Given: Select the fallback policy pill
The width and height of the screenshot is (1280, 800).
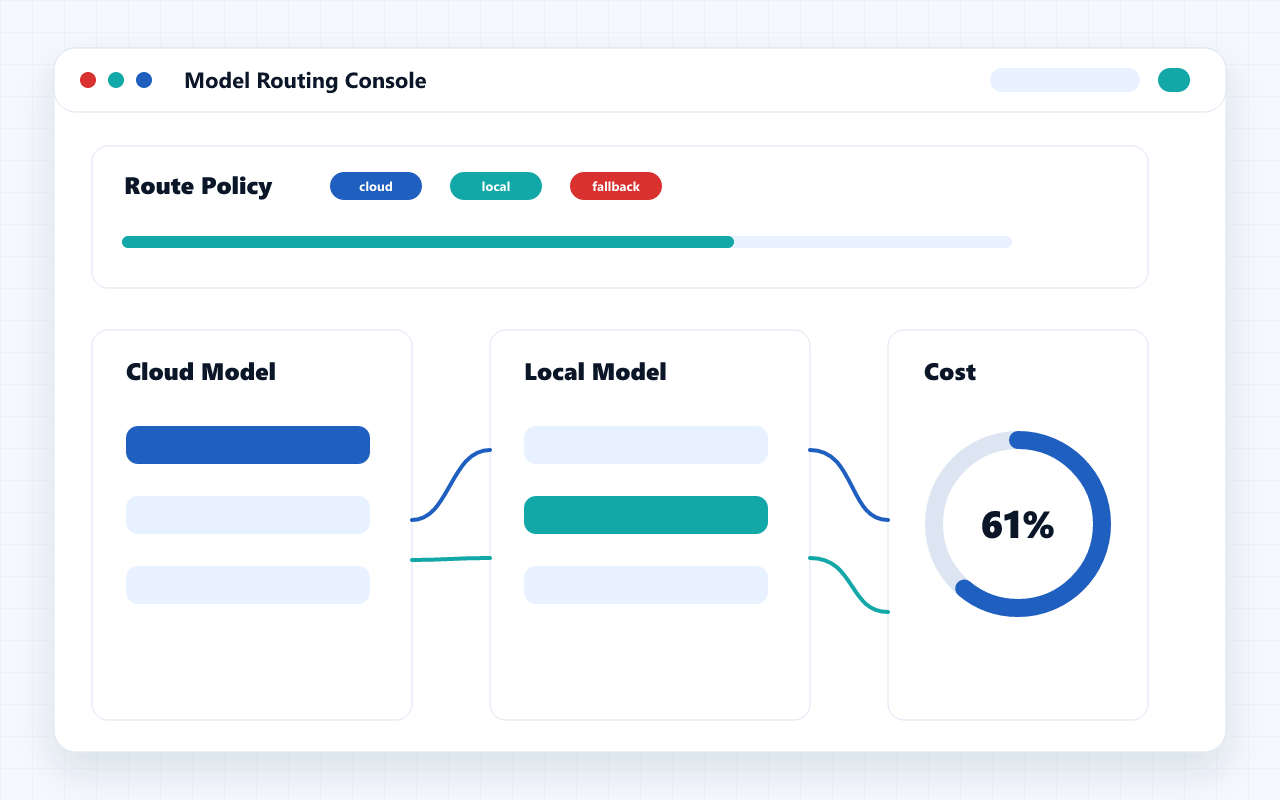Looking at the screenshot, I should click(616, 186).
